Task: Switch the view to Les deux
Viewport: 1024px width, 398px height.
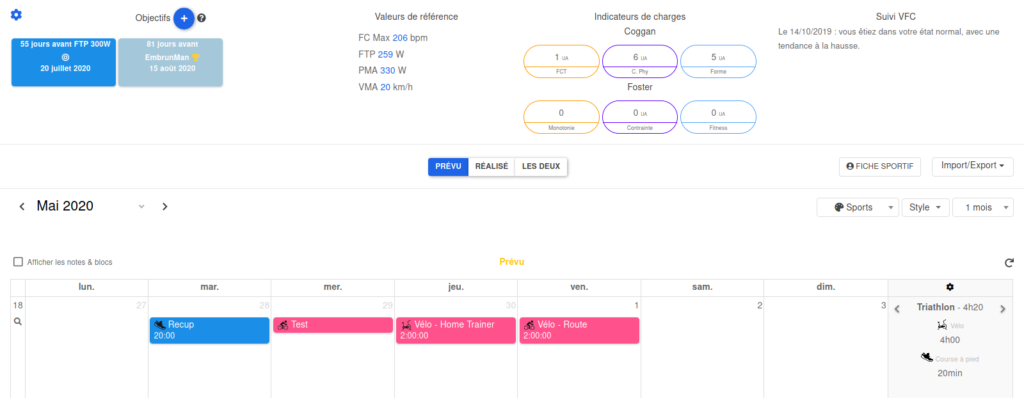Action: [x=541, y=167]
